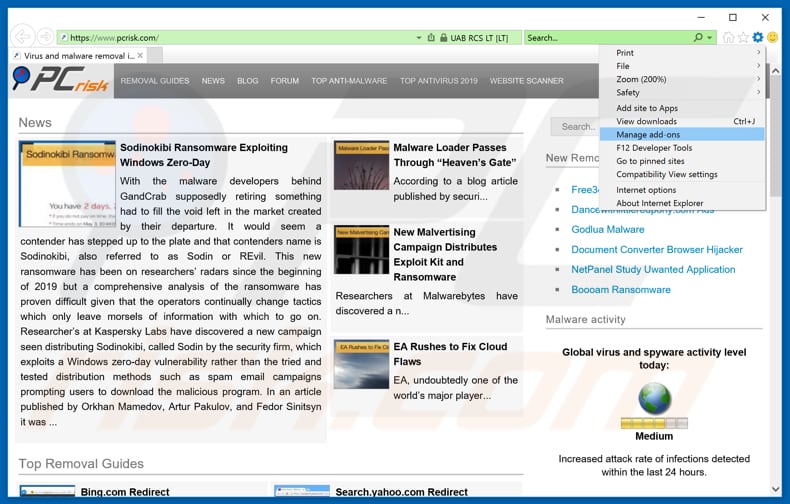790x504 pixels.
Task: Open Boooam Ransomware link
Action: [x=621, y=289]
